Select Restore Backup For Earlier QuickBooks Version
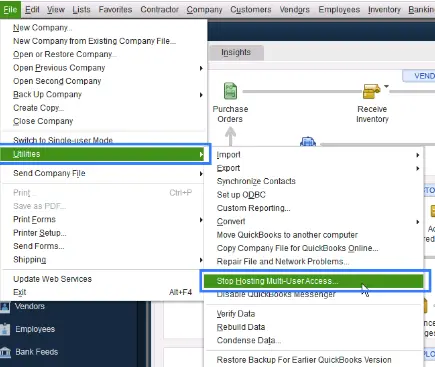The height and width of the screenshot is (367, 435). [x=314, y=360]
